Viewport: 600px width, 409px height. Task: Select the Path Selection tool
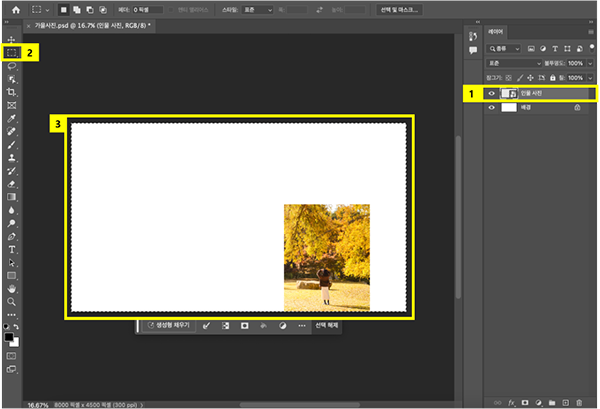coord(11,262)
